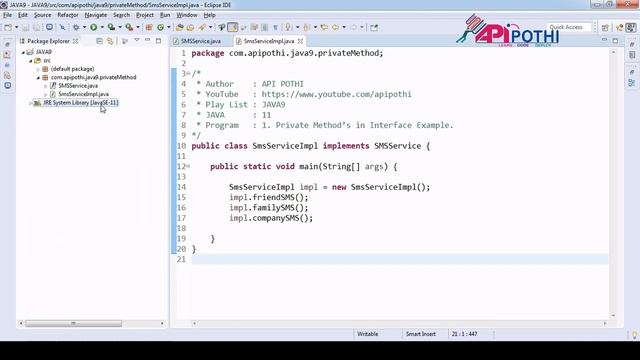Toggle Link with Editor in Package Explorer

[x=110, y=41]
